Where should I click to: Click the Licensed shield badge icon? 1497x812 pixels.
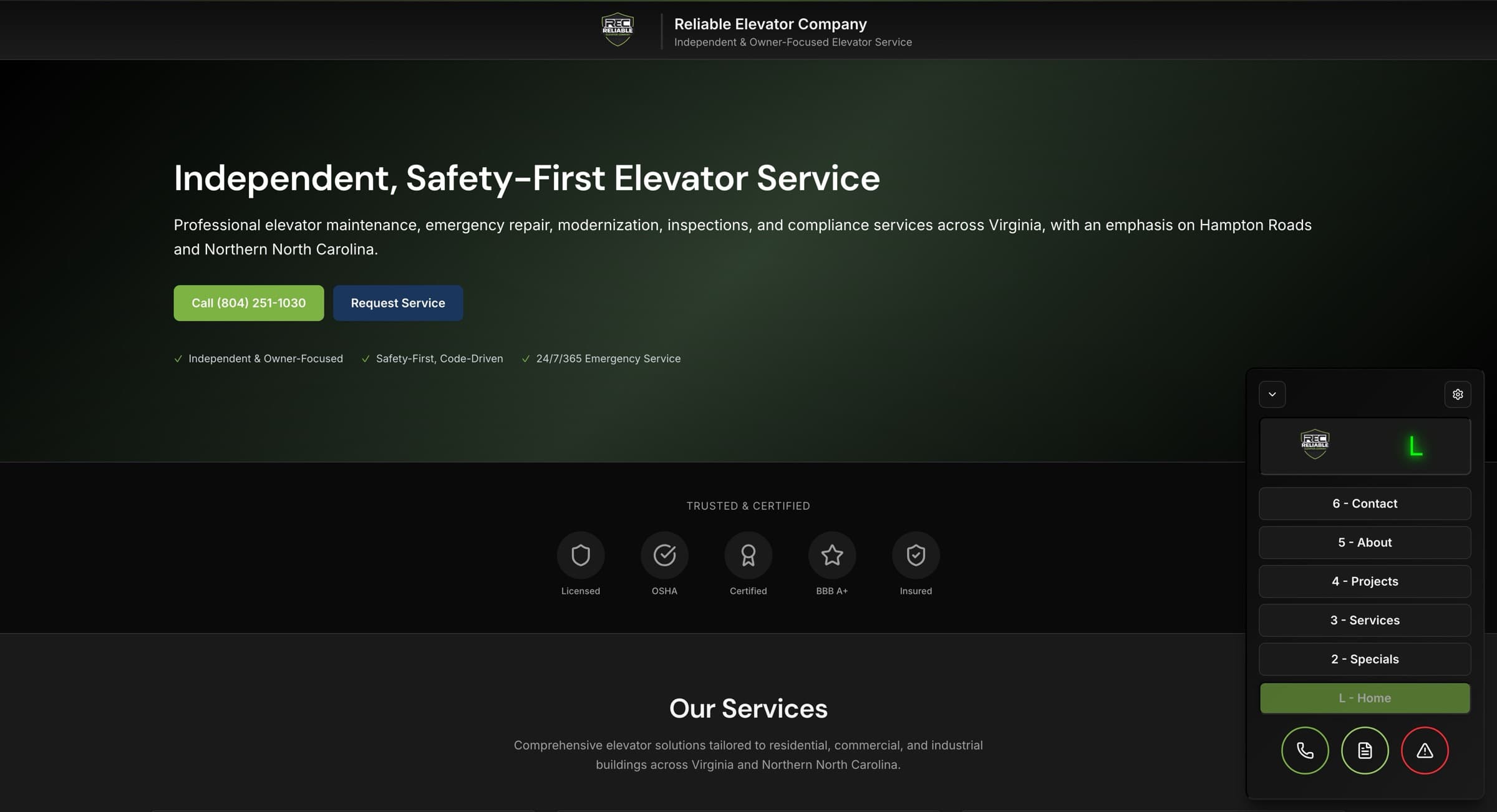pyautogui.click(x=580, y=555)
